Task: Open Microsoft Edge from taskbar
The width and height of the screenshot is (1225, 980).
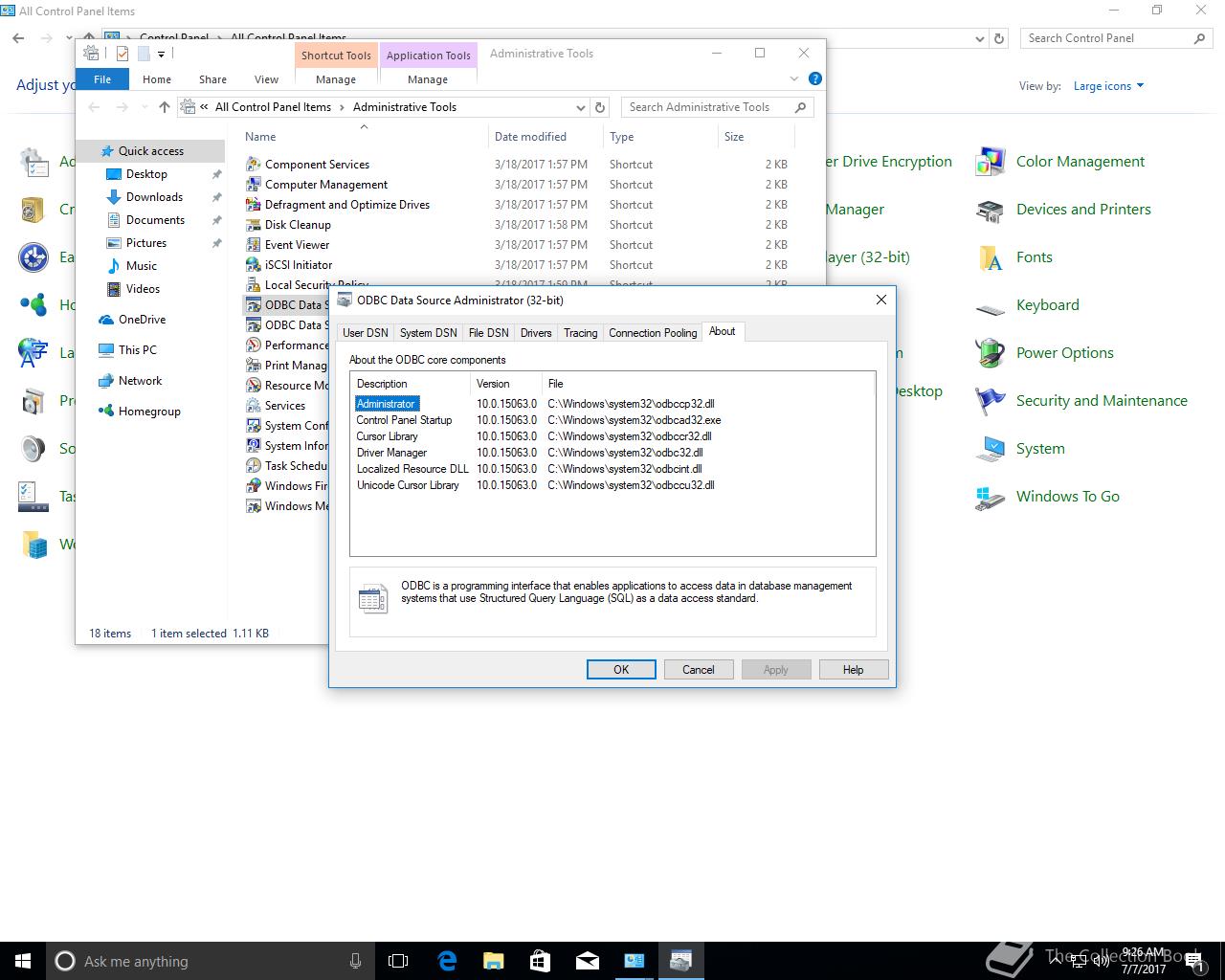Action: pyautogui.click(x=447, y=961)
